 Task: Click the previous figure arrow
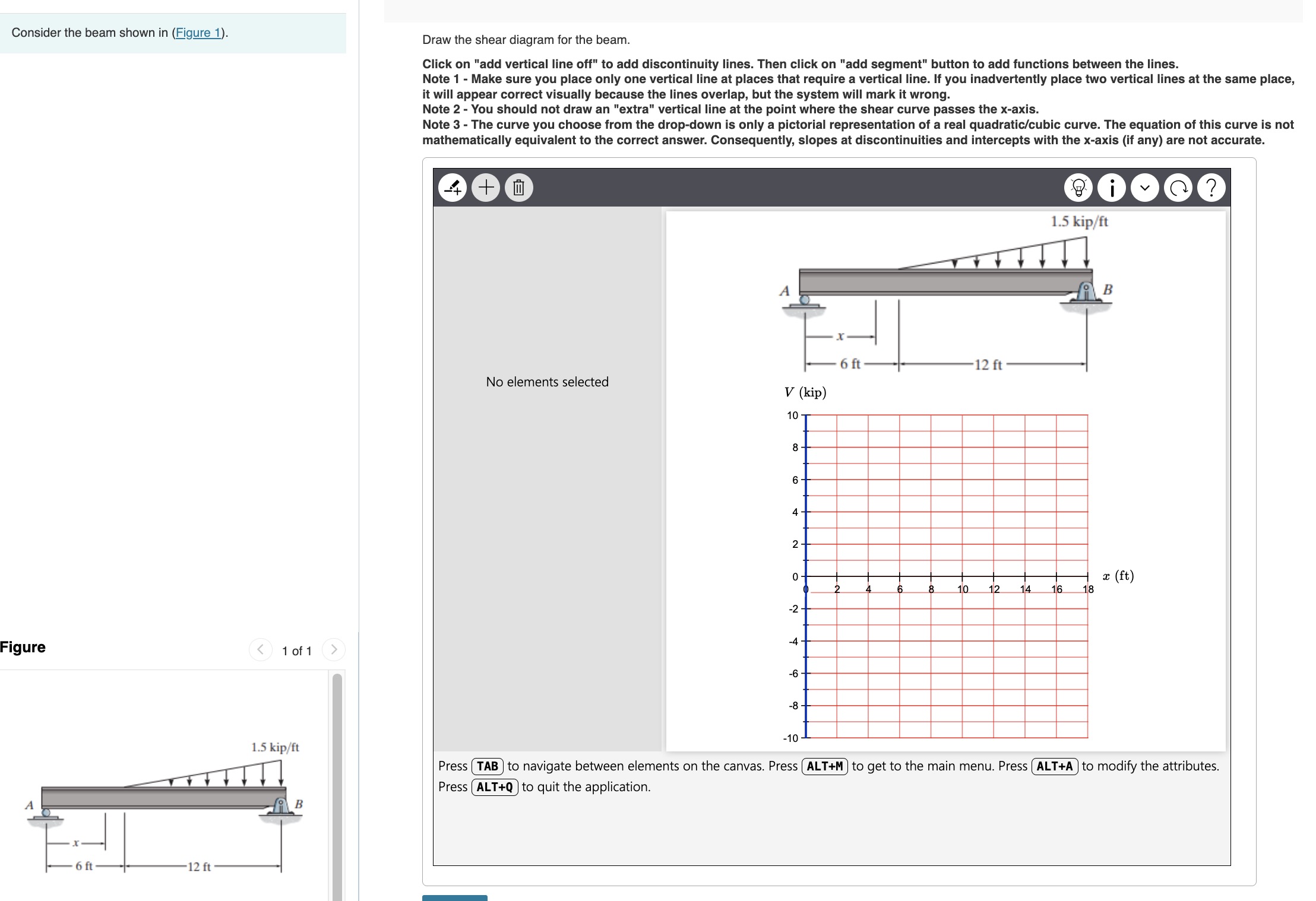point(260,649)
